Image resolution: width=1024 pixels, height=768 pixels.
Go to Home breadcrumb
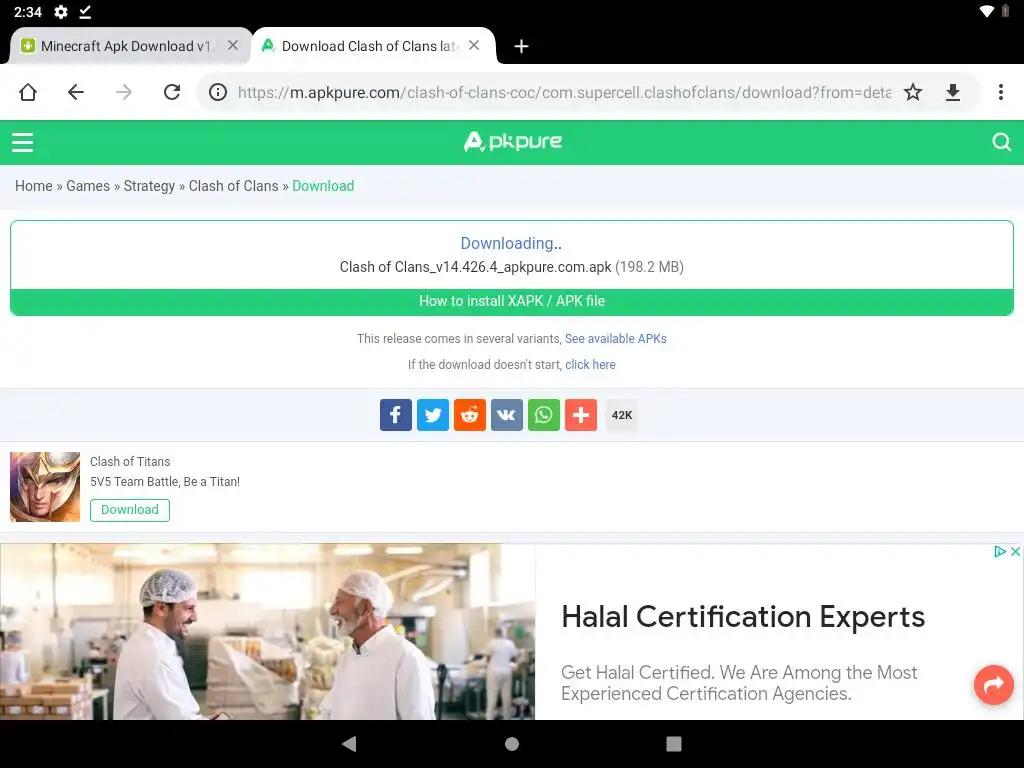point(34,186)
